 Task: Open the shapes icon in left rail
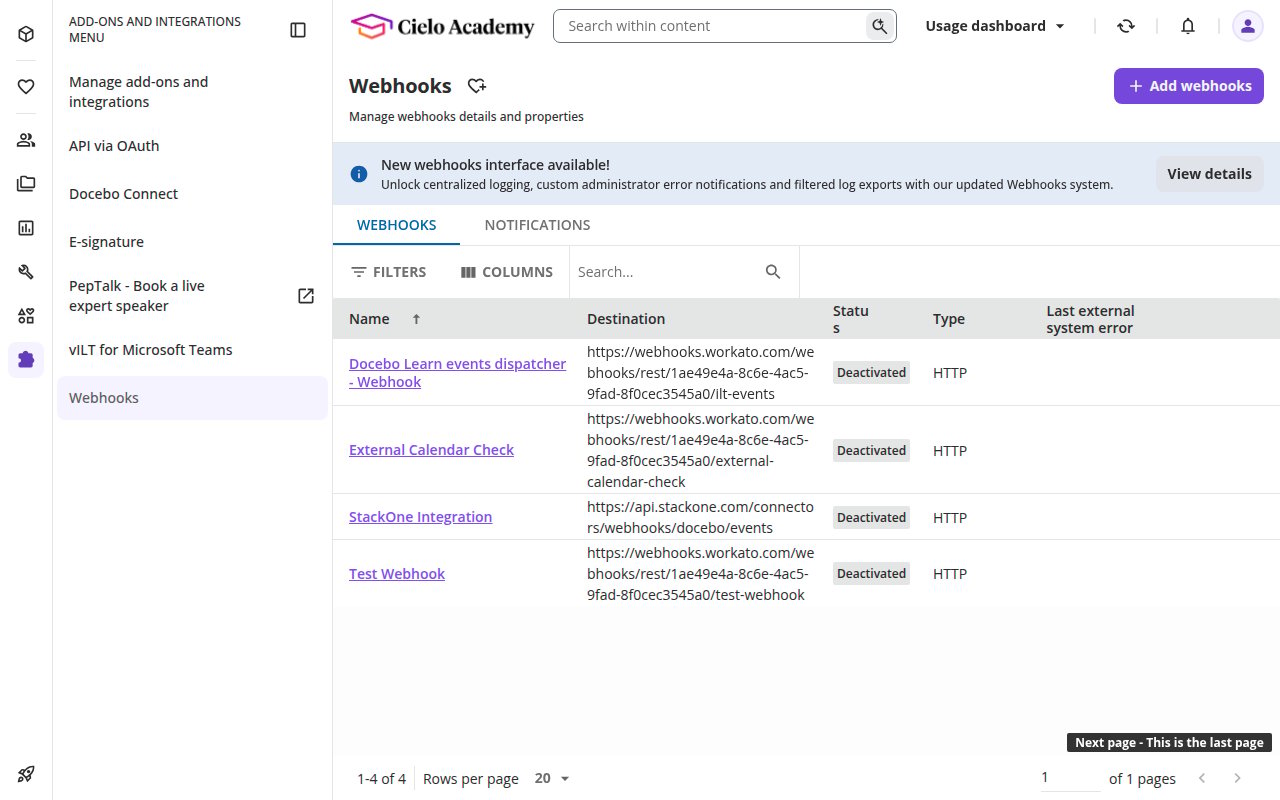click(26, 316)
